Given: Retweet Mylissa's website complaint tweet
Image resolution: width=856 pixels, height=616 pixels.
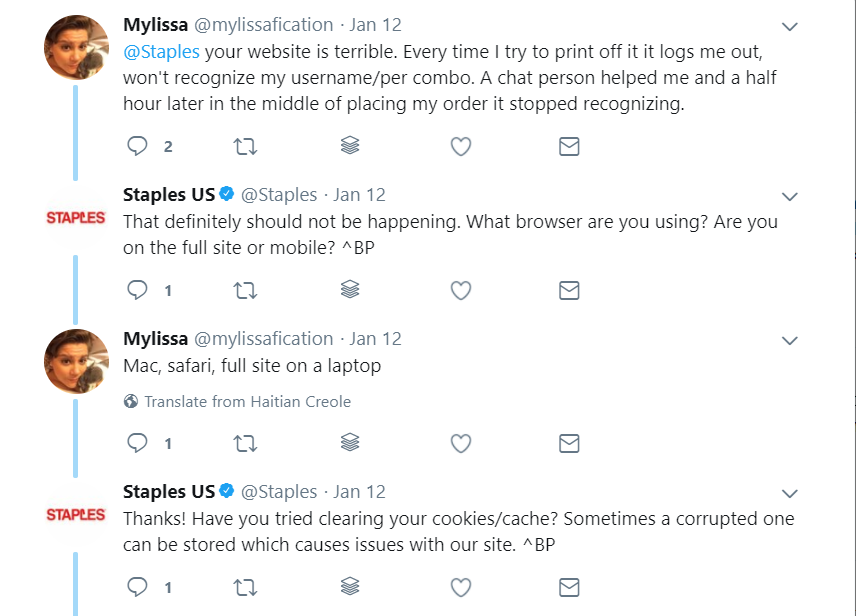Looking at the screenshot, I should (245, 146).
